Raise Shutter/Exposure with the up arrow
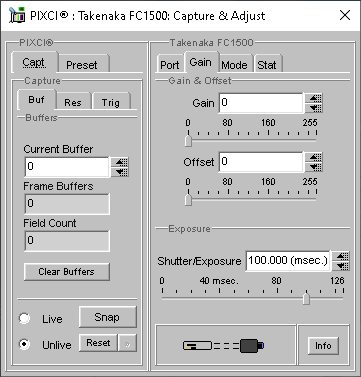This screenshot has width=361, height=377. pyautogui.click(x=341, y=256)
